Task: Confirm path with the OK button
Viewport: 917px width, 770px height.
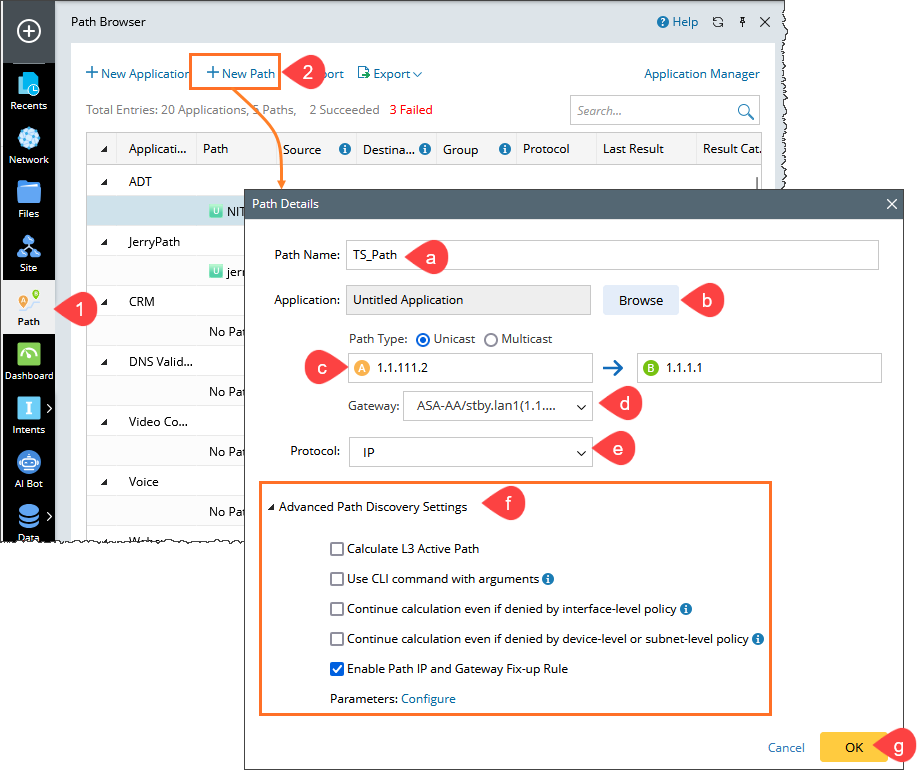Action: click(x=854, y=747)
